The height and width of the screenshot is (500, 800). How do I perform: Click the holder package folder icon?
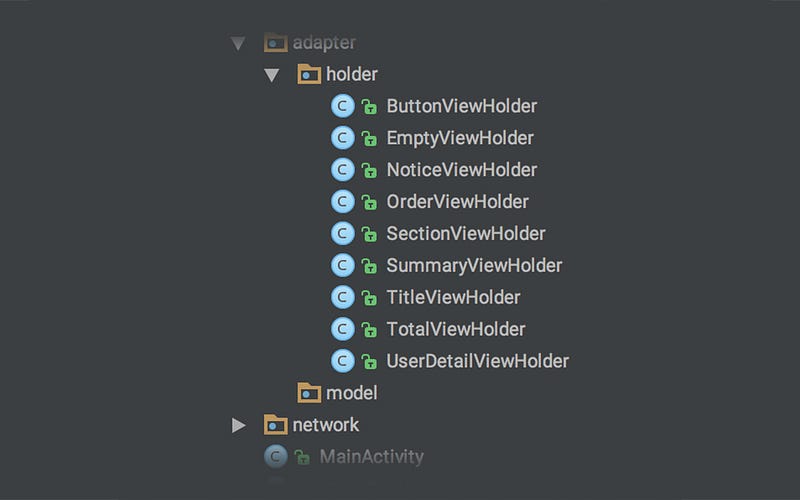pyautogui.click(x=309, y=74)
